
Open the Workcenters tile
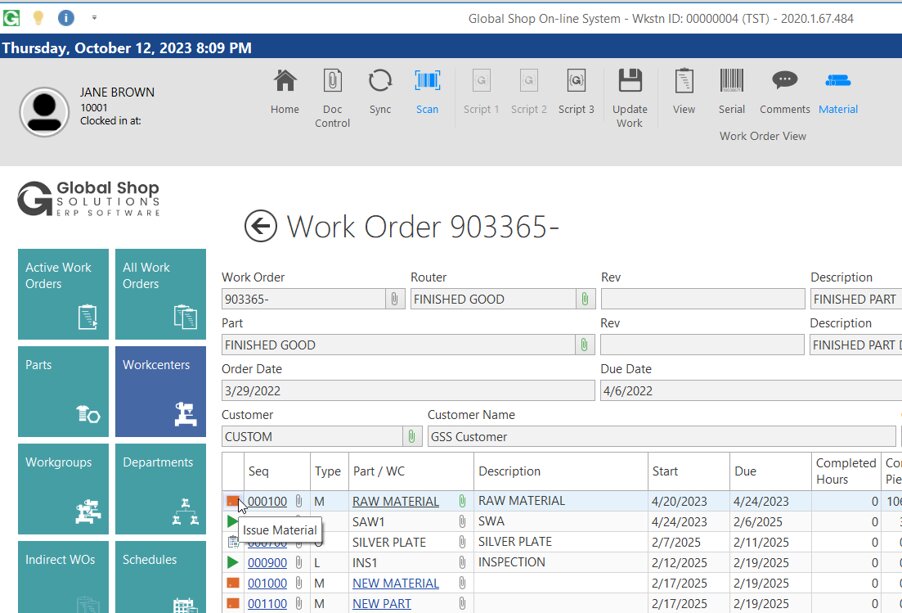coord(160,391)
